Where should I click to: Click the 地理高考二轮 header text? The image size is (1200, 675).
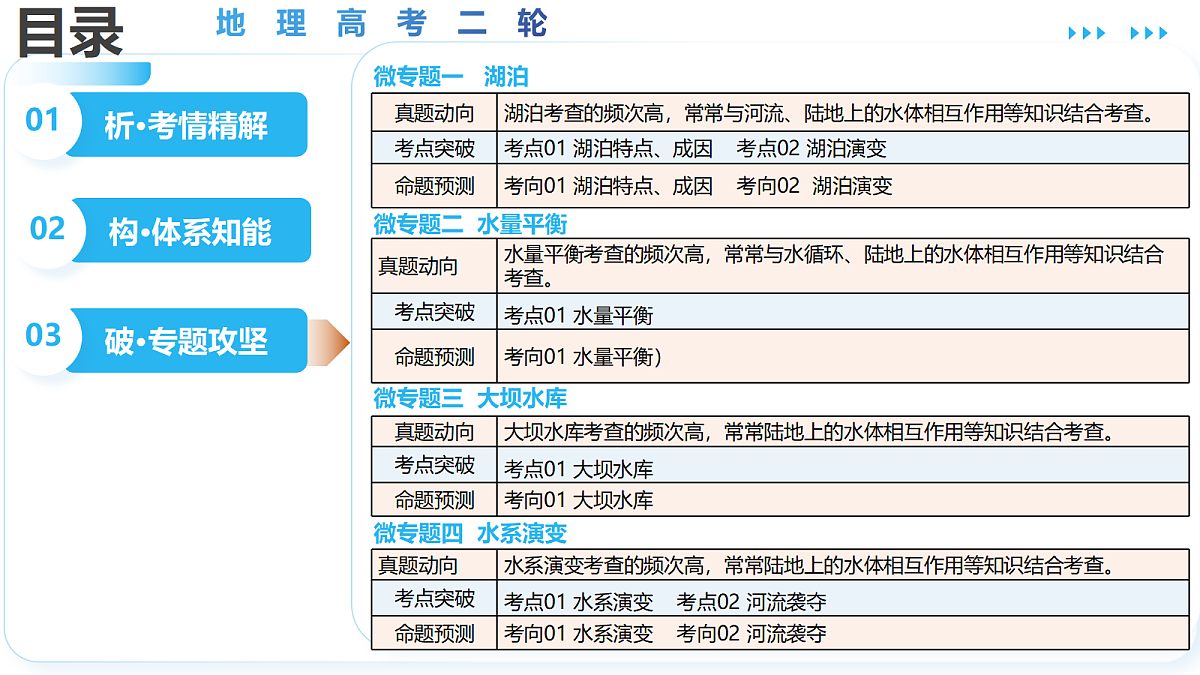(x=382, y=23)
